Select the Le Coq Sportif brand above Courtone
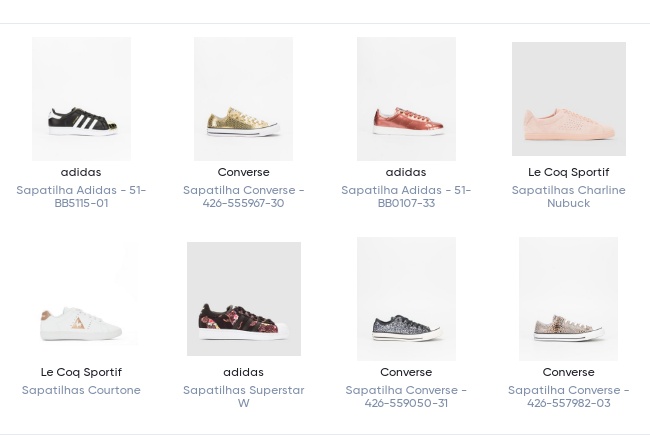 point(81,372)
